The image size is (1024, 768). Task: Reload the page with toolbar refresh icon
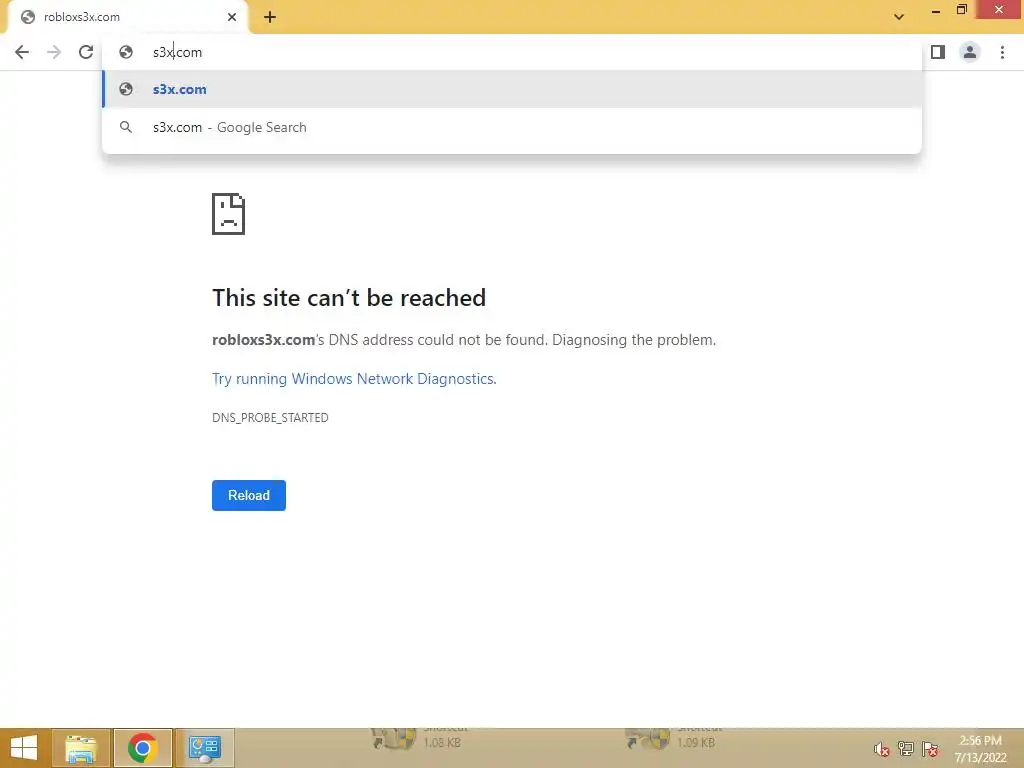(86, 52)
